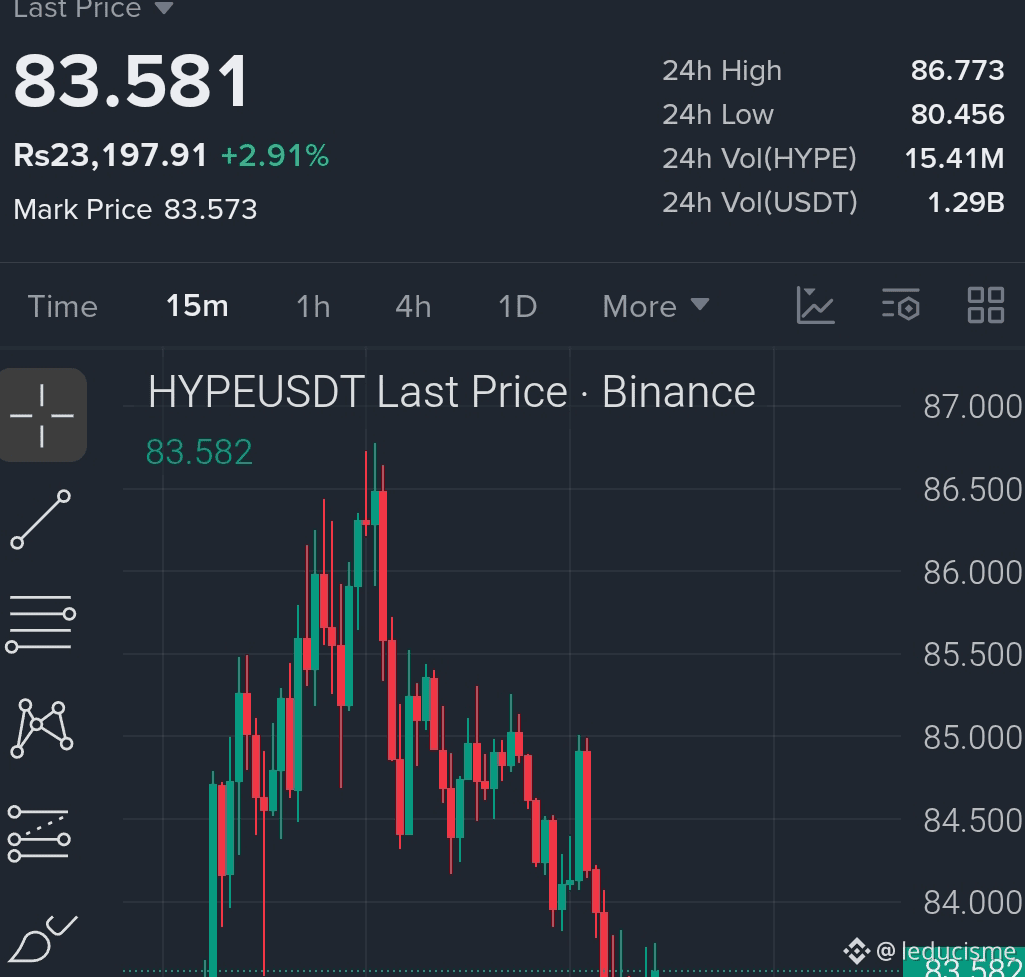Select the horizontal lines drawing tool

pos(41,623)
